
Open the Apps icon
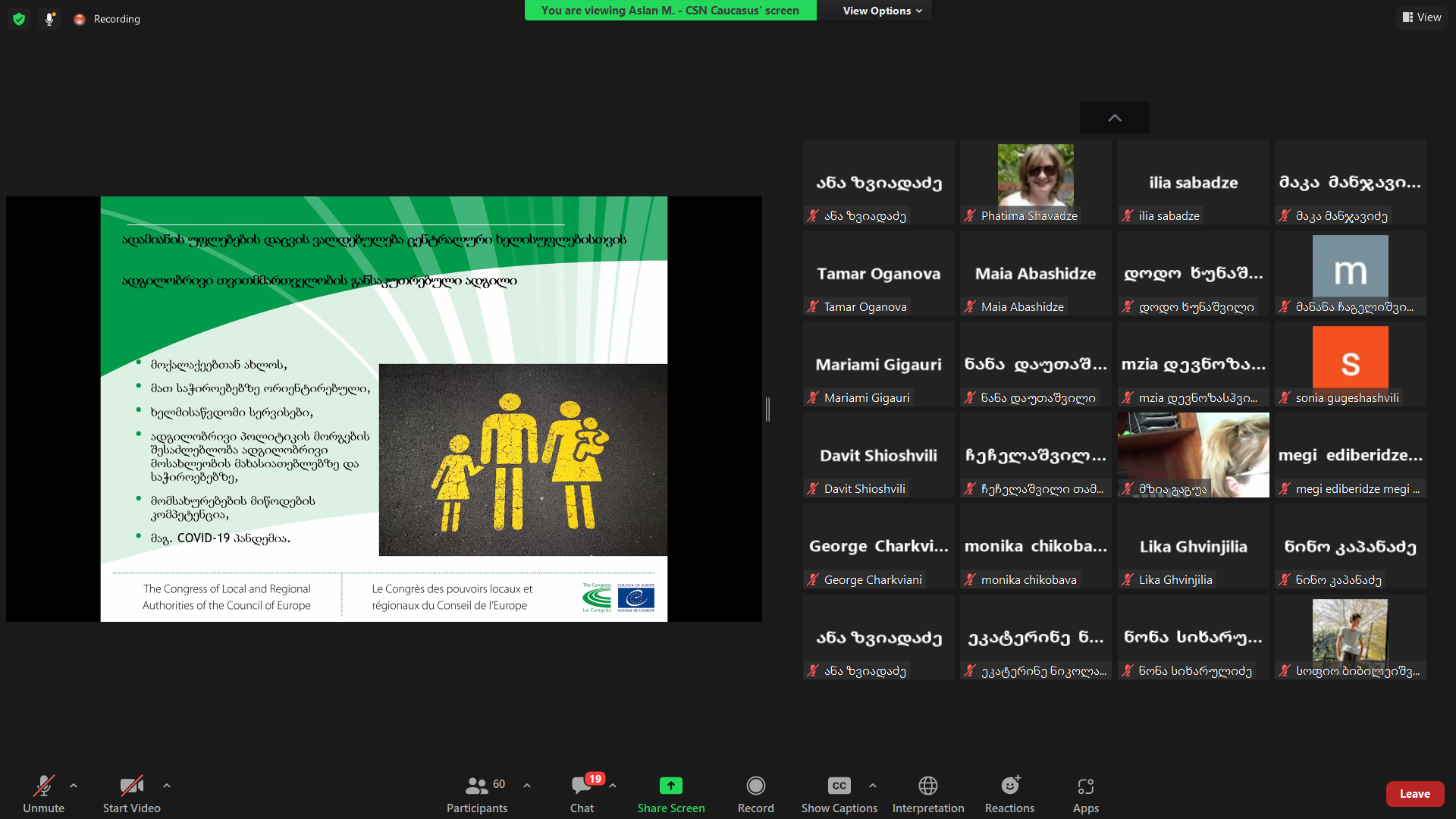point(1086,786)
